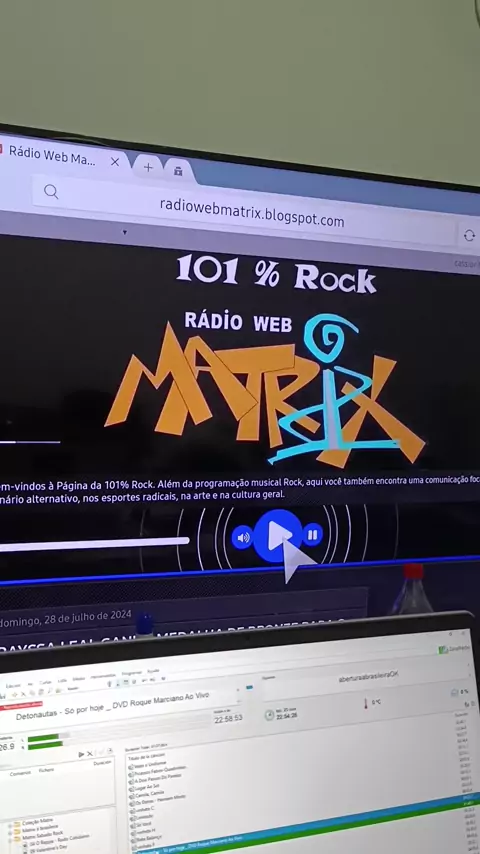
Task: Open a new browser tab
Action: click(148, 168)
